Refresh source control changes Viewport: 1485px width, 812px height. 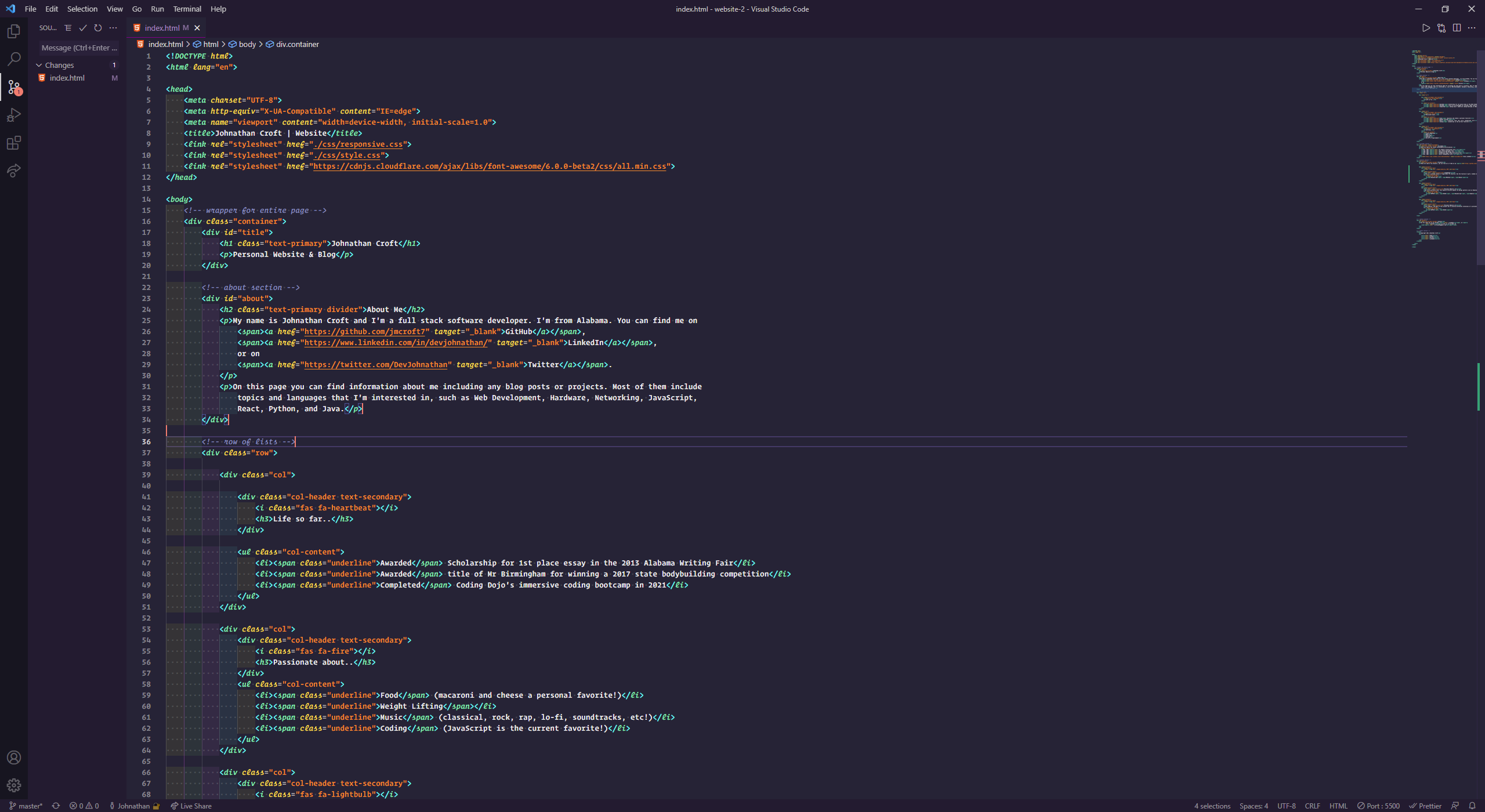click(98, 28)
